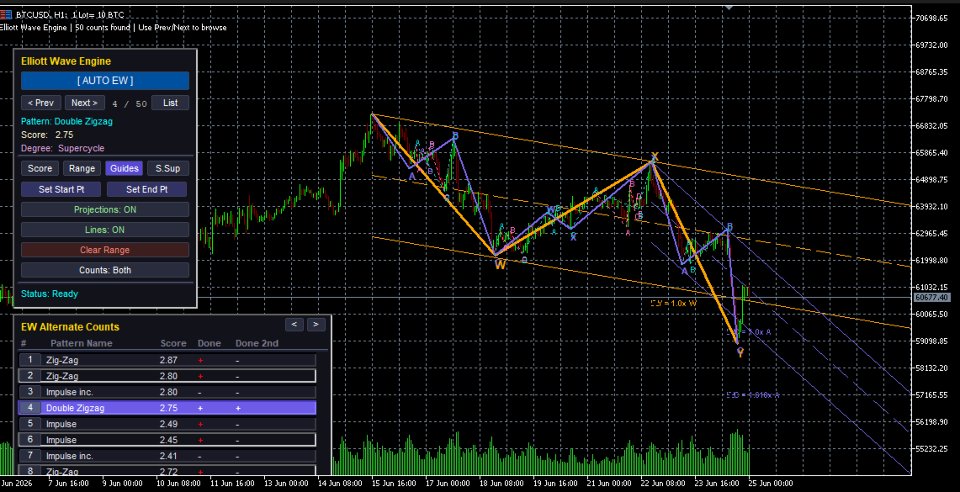This screenshot has width=960, height=492.
Task: Click the 15 Jun 16:00 time axis label
Action: (394, 483)
